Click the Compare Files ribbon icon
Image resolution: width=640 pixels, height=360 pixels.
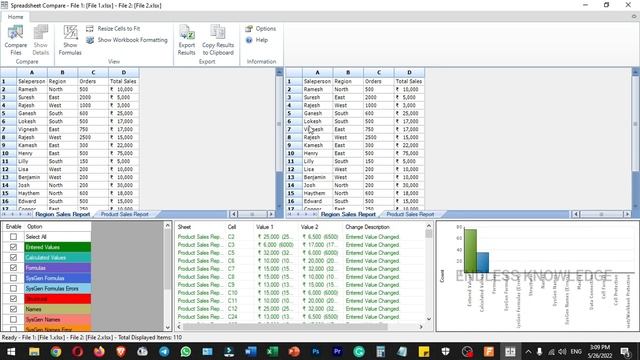coord(16,40)
